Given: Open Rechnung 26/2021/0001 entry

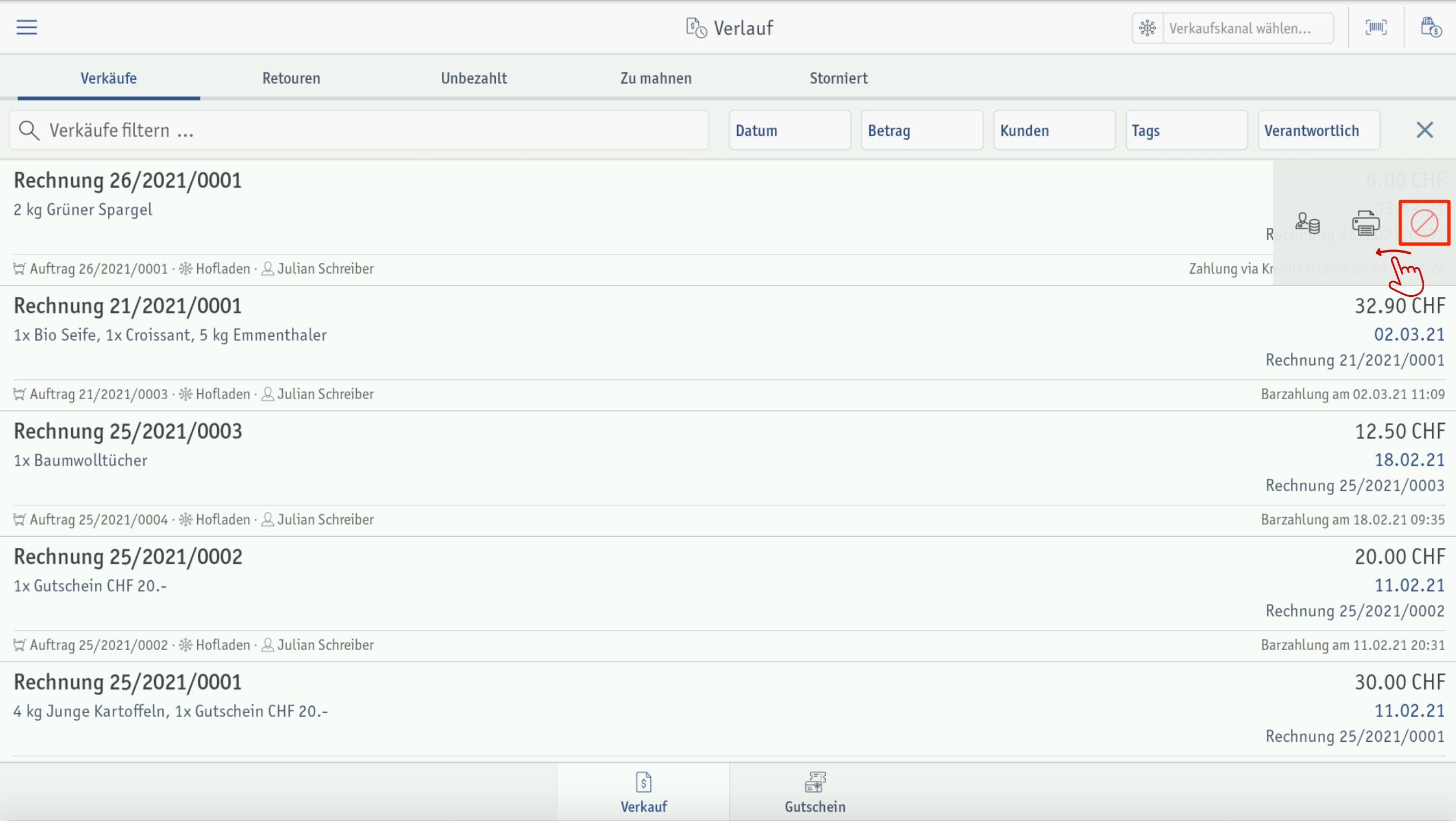Looking at the screenshot, I should click(x=728, y=222).
